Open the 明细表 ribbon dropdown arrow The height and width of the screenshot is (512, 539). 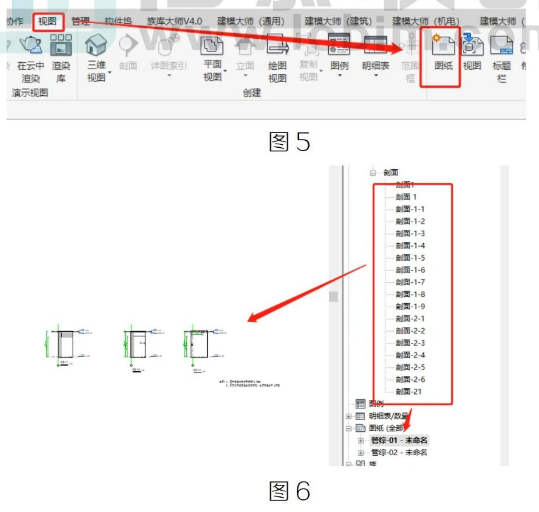376,75
